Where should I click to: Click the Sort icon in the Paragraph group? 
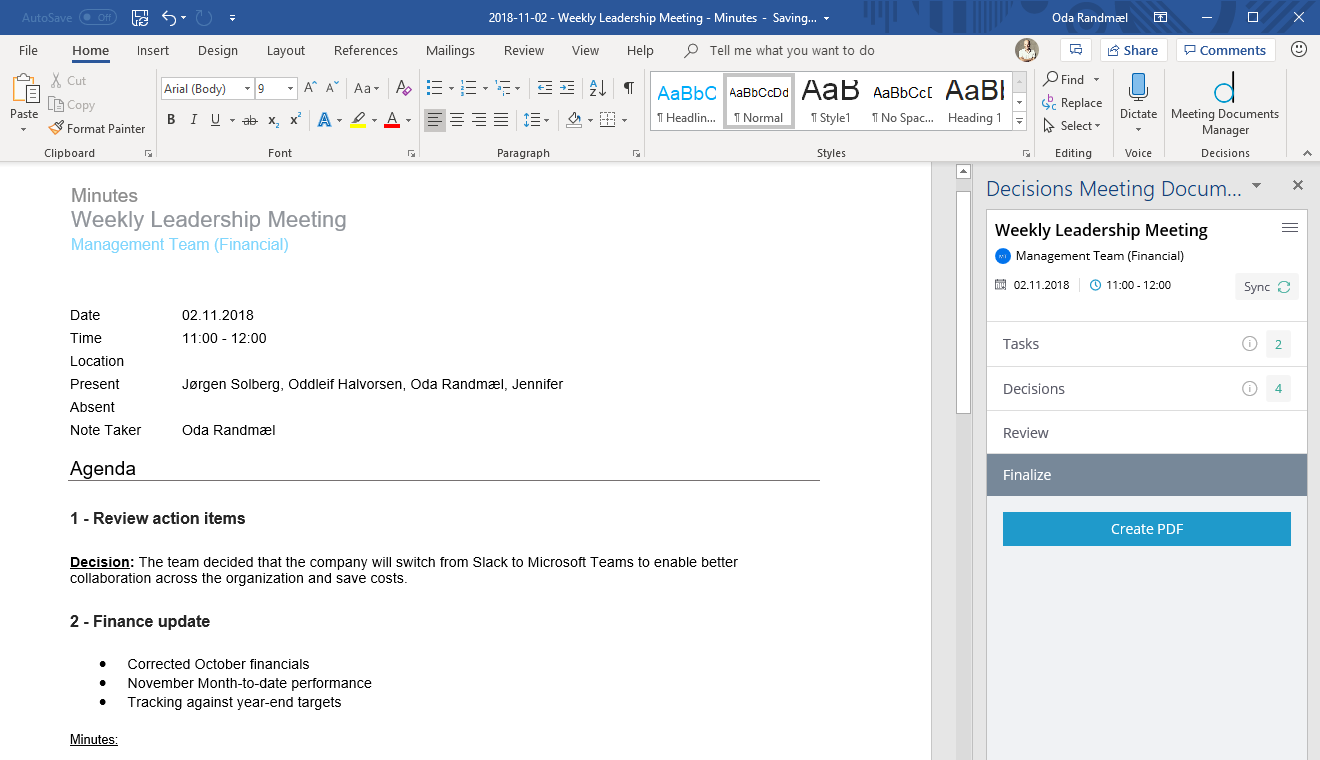[596, 88]
